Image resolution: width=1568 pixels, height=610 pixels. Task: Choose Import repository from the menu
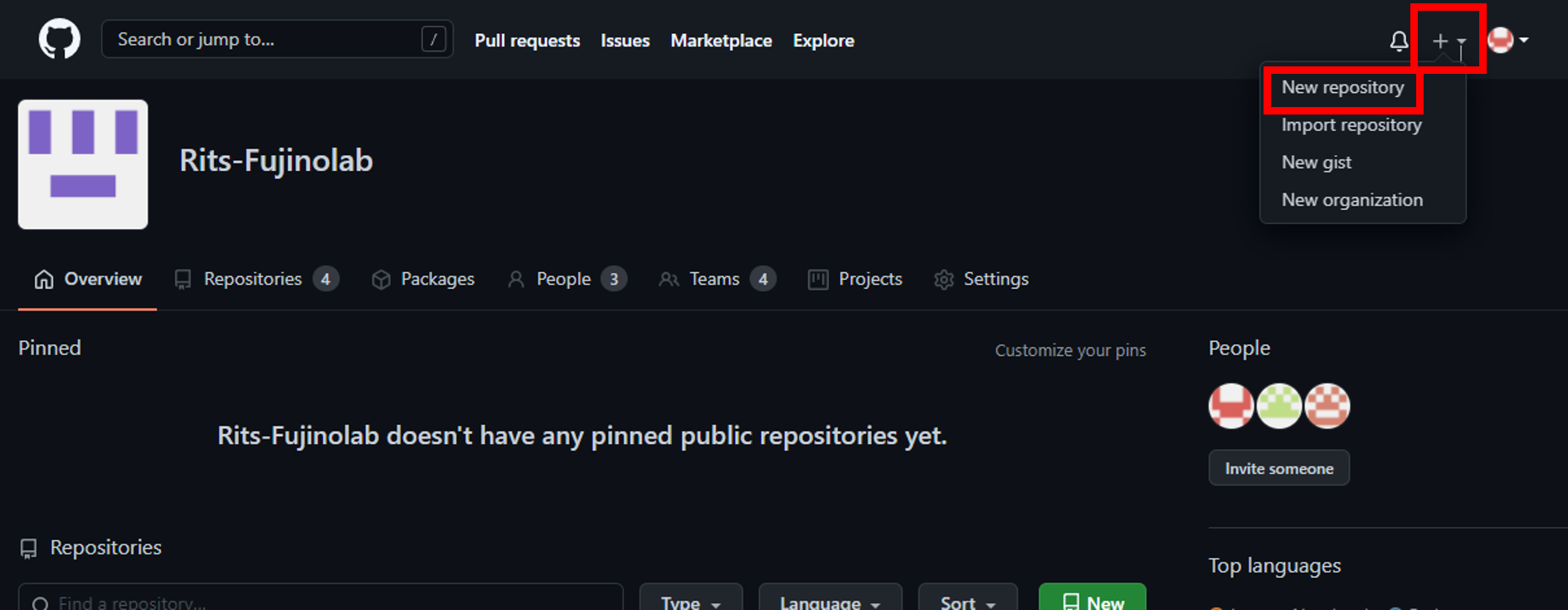click(x=1351, y=124)
